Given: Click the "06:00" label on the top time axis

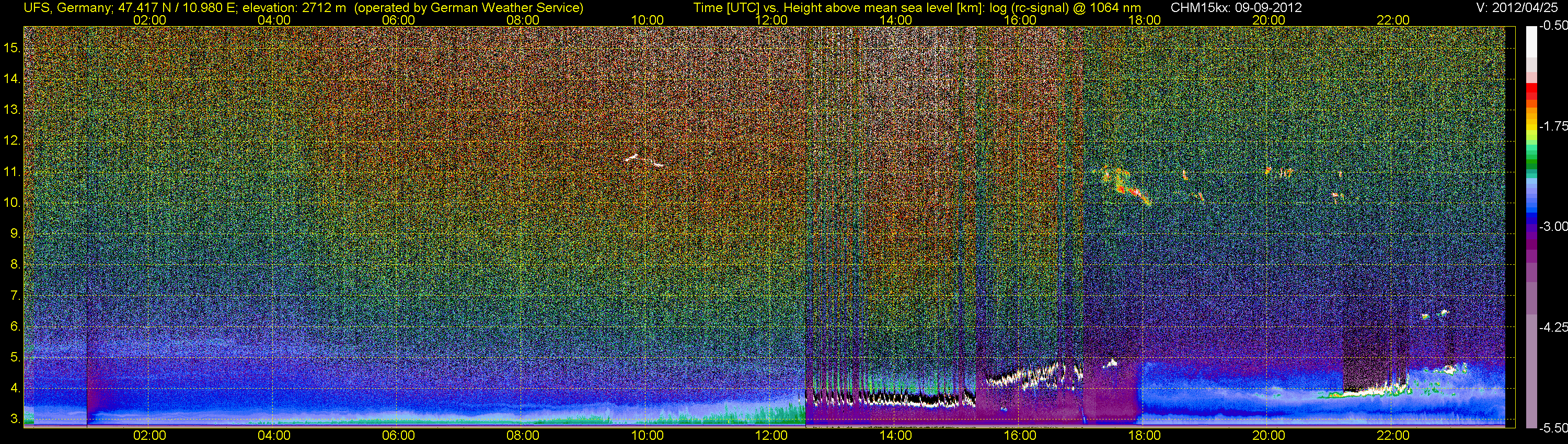Looking at the screenshot, I should tap(398, 20).
